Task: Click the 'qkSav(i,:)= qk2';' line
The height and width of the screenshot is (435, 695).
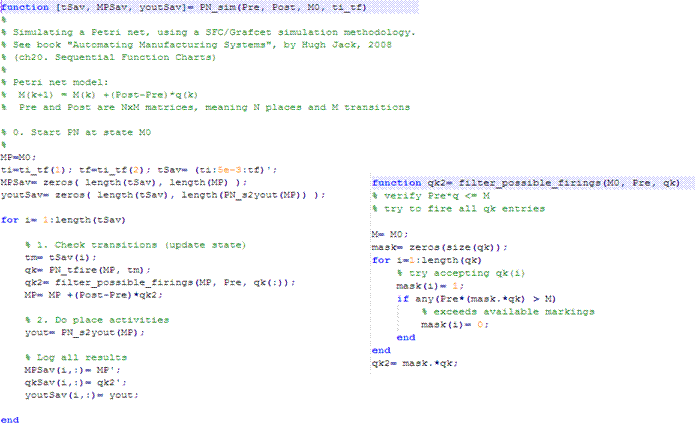Action: [x=75, y=382]
